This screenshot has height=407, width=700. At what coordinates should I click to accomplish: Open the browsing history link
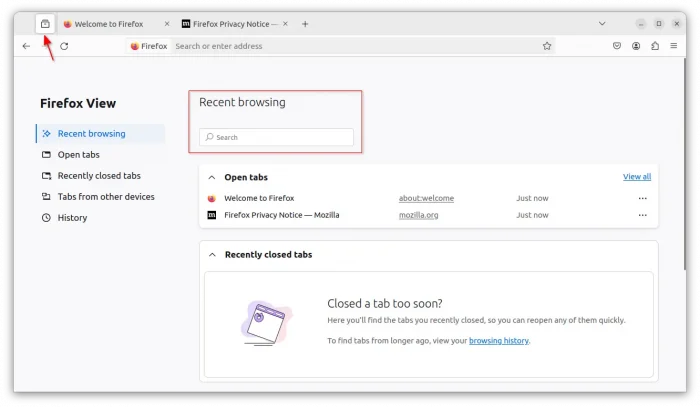click(498, 341)
